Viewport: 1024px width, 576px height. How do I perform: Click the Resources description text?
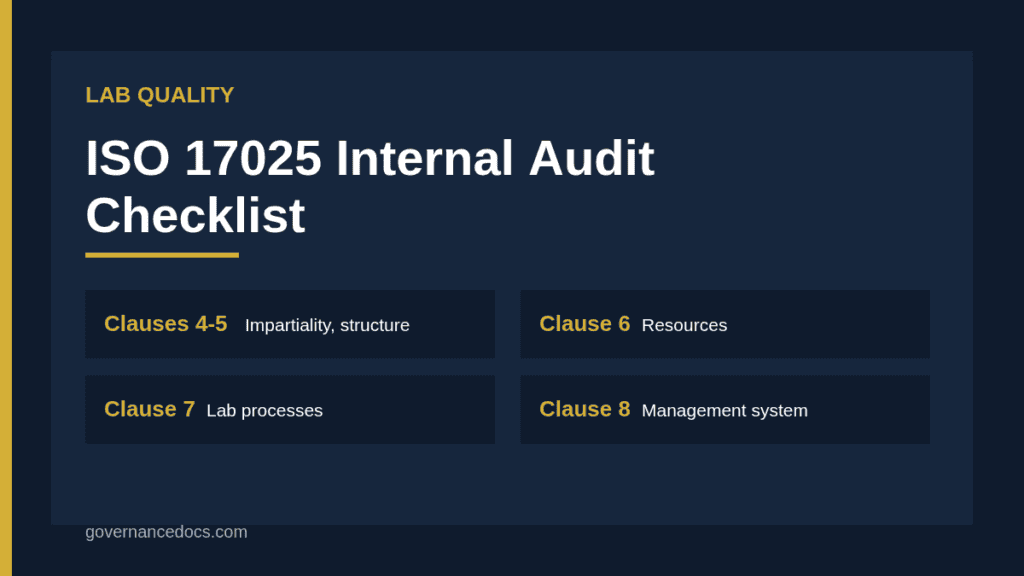(684, 325)
